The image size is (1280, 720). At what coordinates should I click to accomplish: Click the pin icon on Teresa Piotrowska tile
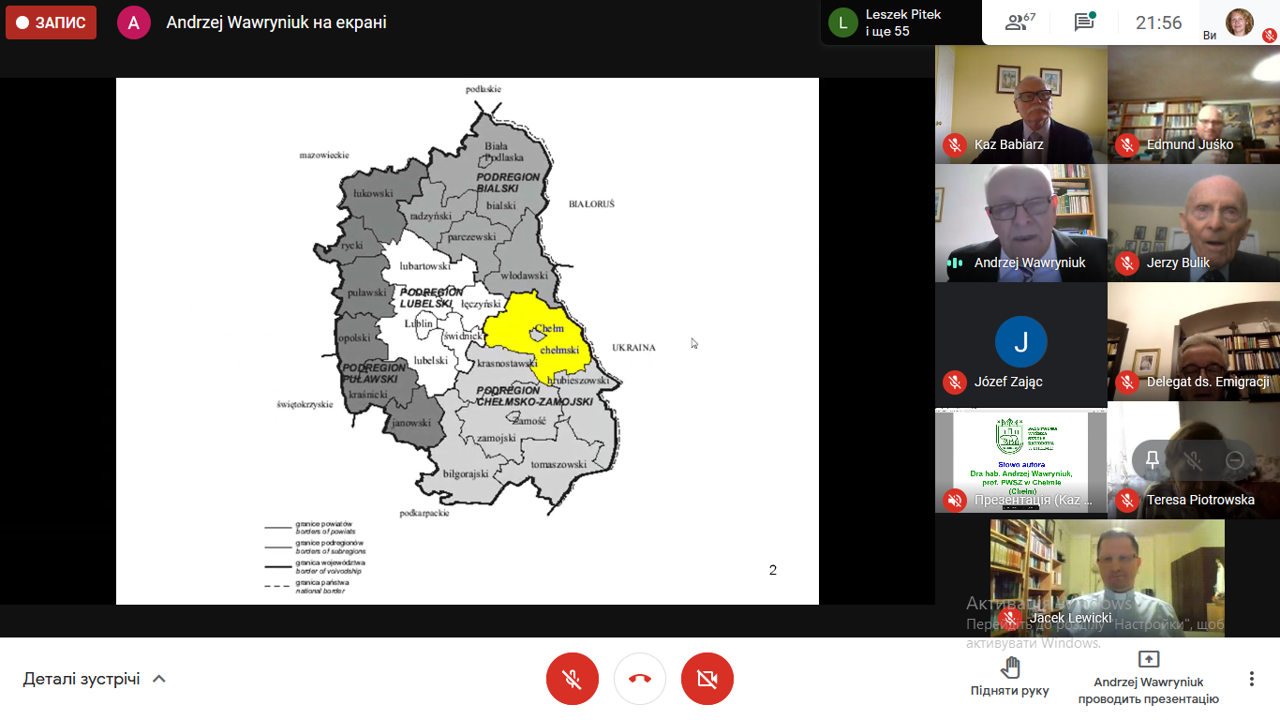[1152, 460]
